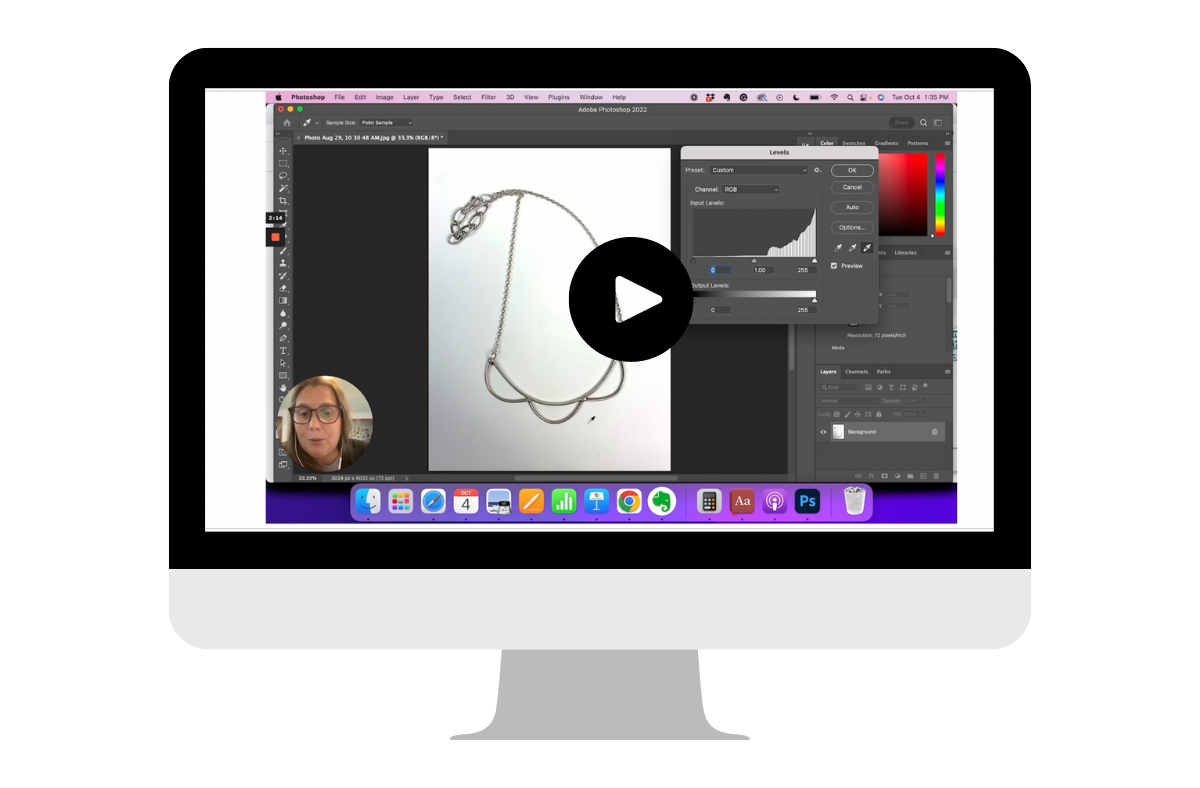Click the Levels preset gear icon
Viewport: 1200px width, 788px height.
818,170
